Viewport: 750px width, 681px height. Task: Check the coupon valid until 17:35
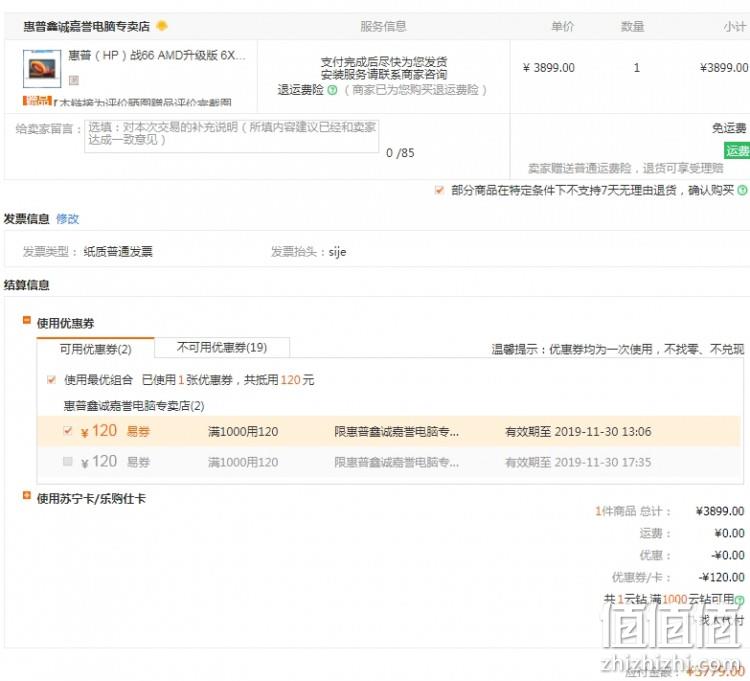coord(68,461)
